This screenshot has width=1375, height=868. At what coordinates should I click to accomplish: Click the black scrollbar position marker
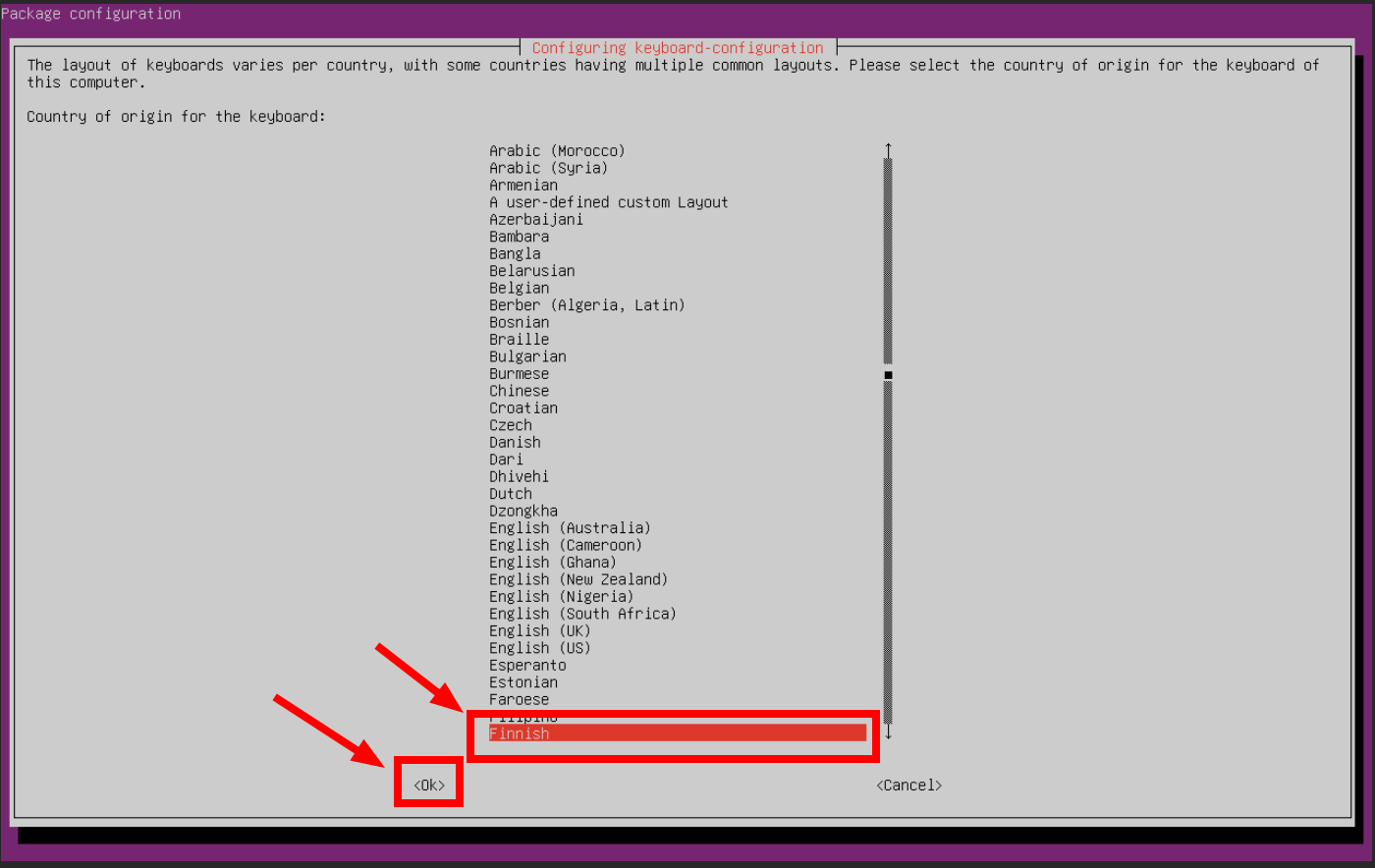(888, 375)
